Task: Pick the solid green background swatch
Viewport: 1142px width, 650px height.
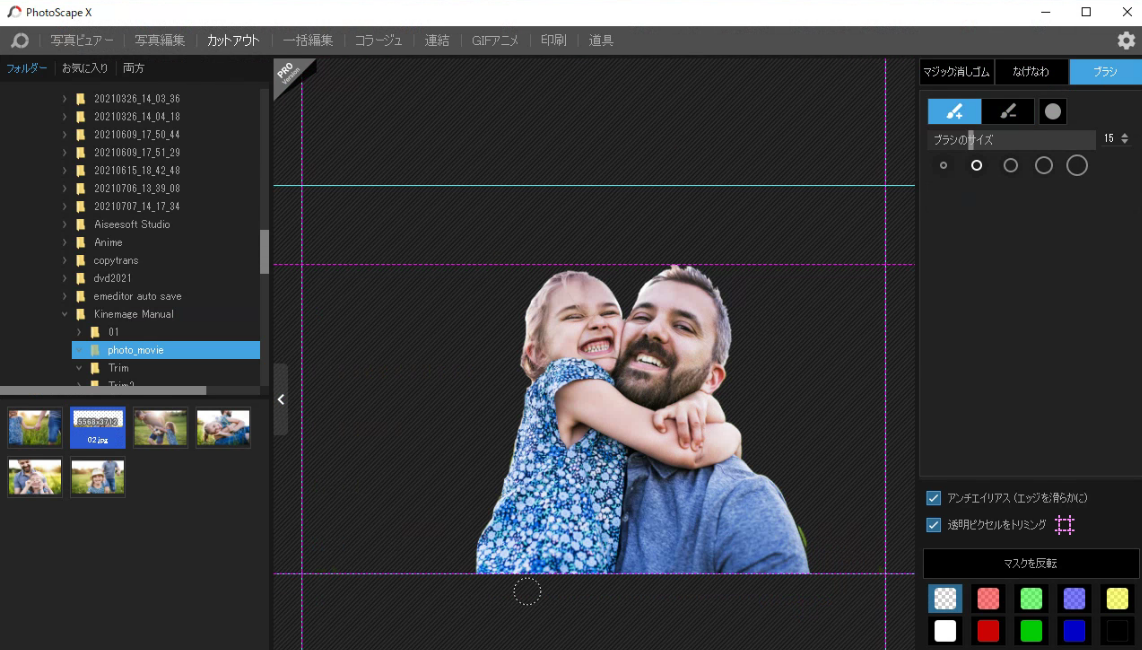Action: 1031,630
